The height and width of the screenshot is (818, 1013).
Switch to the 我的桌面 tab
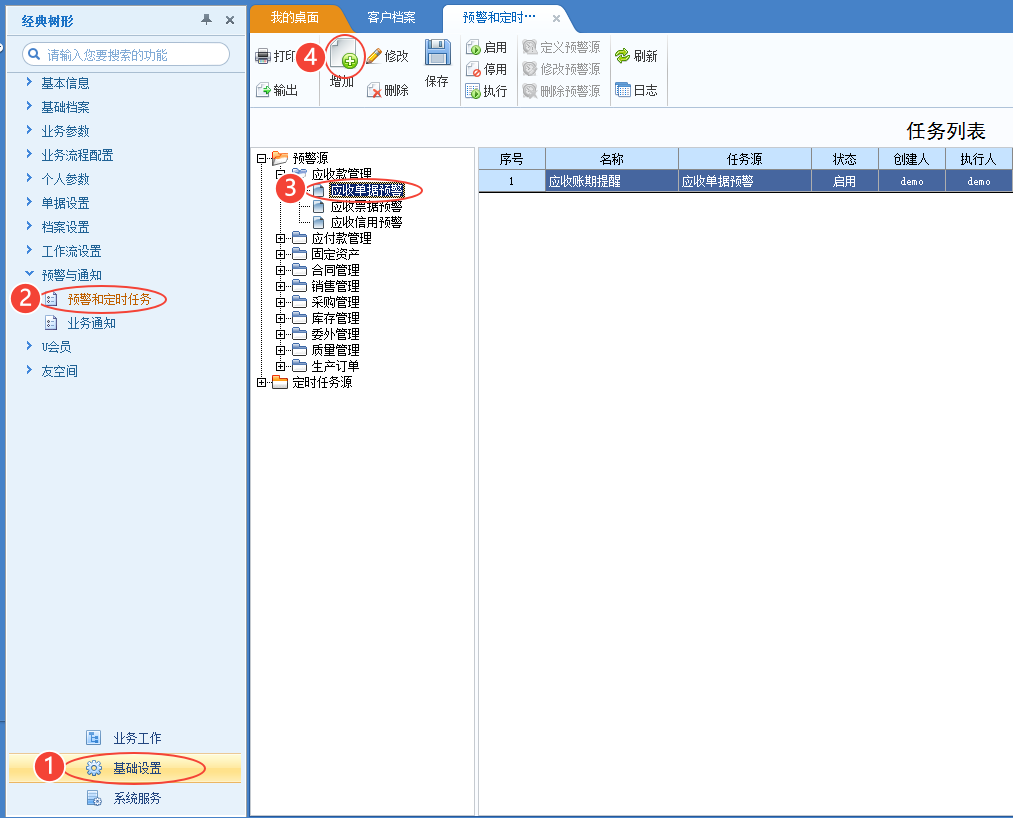click(295, 17)
